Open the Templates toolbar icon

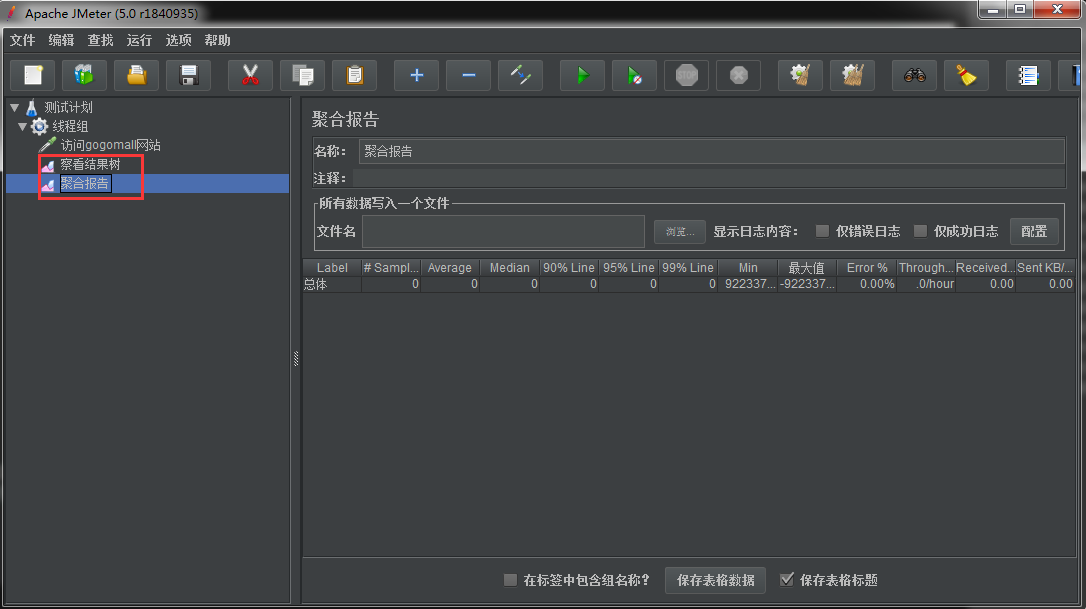click(84, 75)
